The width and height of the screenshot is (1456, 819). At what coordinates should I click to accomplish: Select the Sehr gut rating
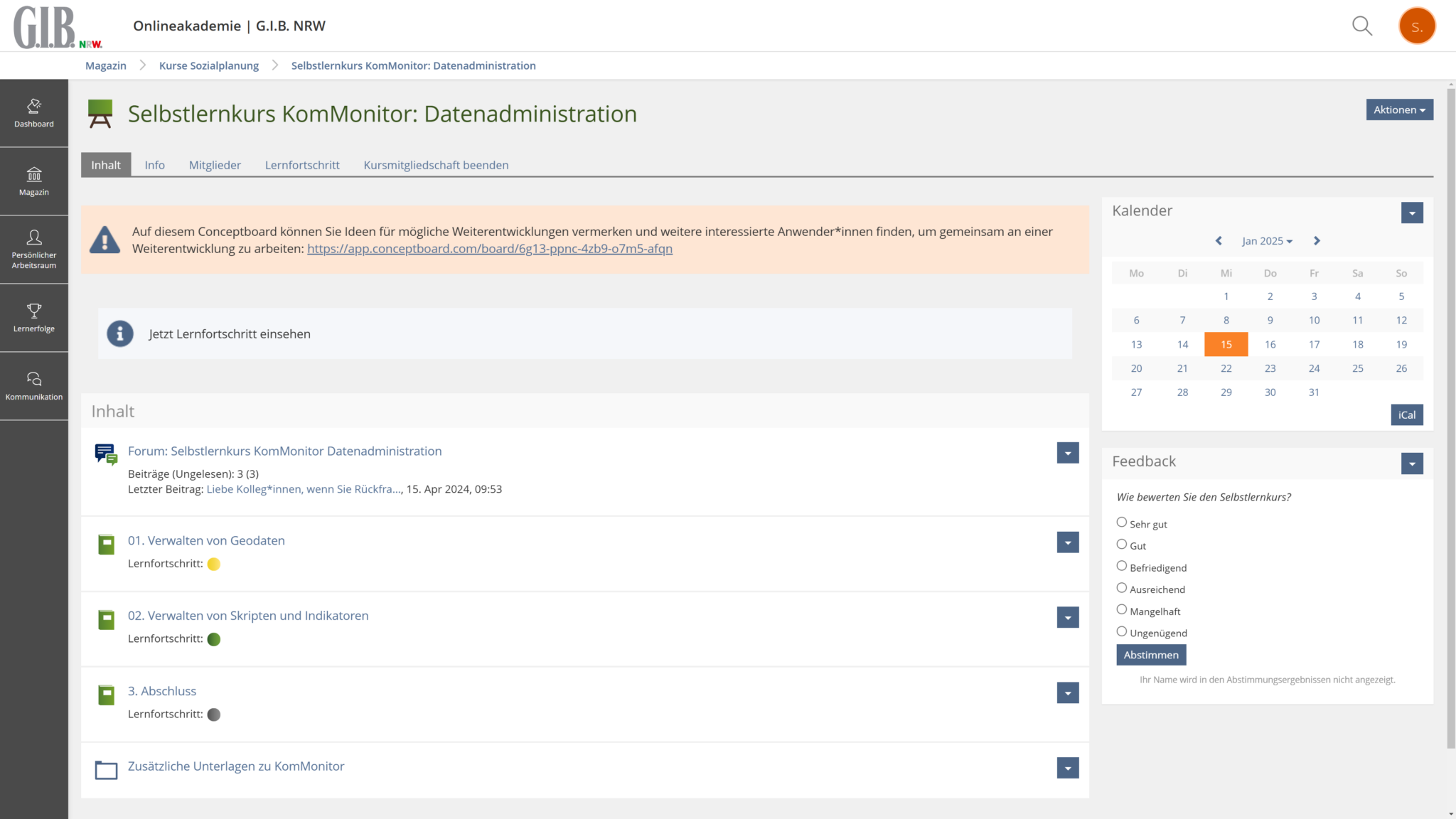click(1122, 523)
